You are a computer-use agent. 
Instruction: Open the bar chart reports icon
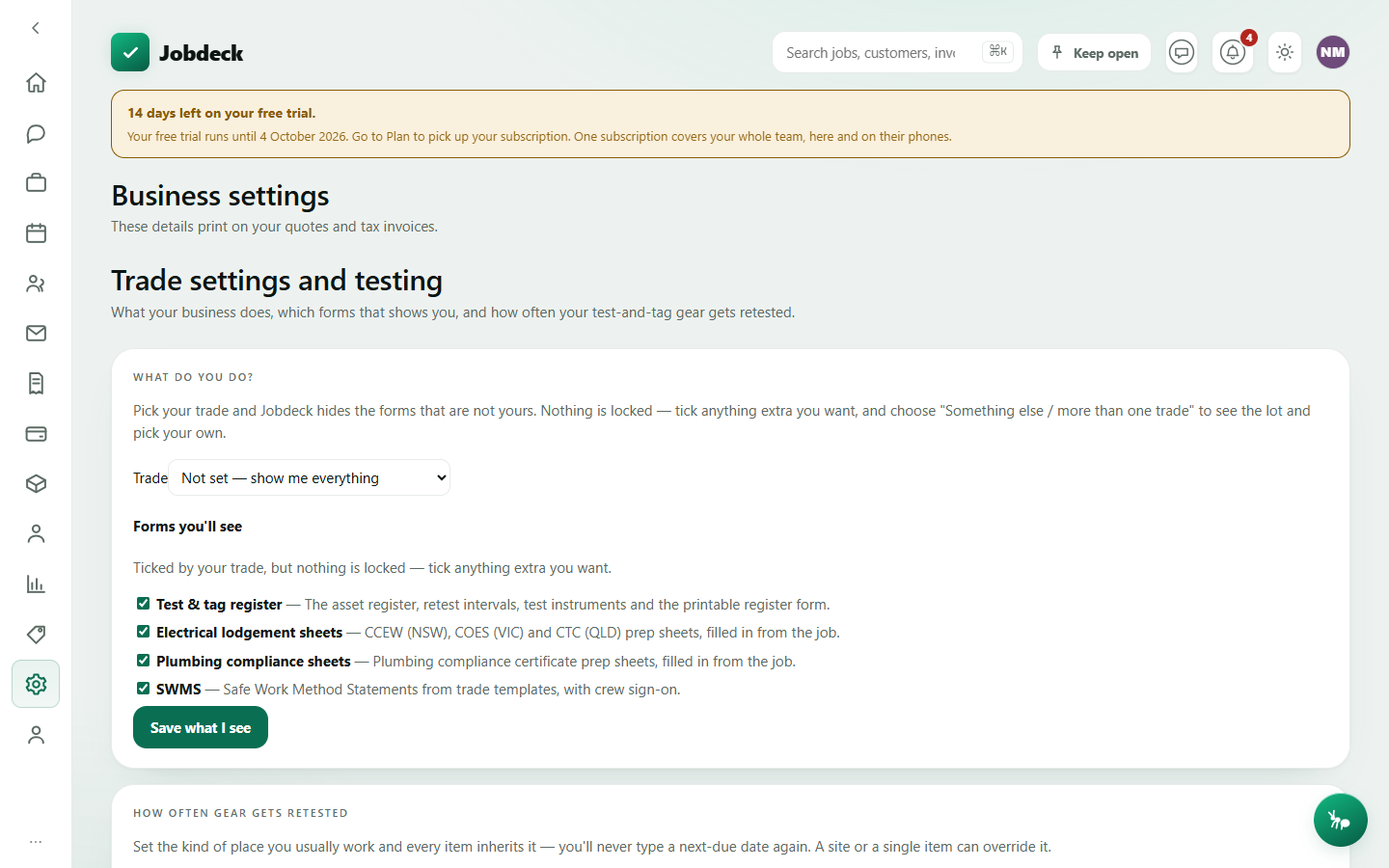pos(36,584)
